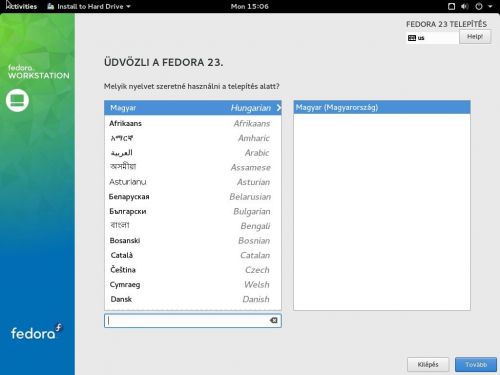Image resolution: width=500 pixels, height=375 pixels.
Task: Select Dansk language row
Action: click(x=193, y=299)
